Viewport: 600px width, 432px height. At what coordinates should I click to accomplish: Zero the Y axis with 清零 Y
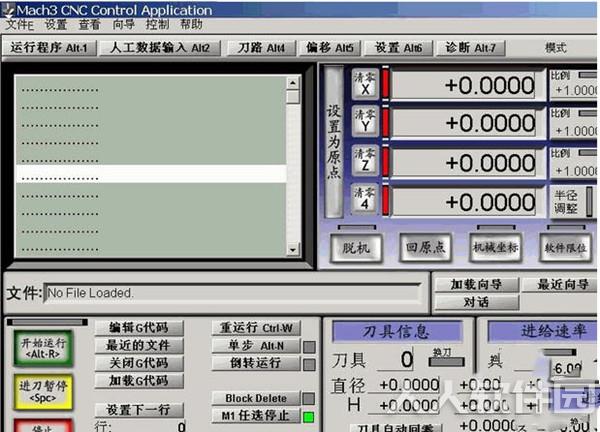coord(365,120)
